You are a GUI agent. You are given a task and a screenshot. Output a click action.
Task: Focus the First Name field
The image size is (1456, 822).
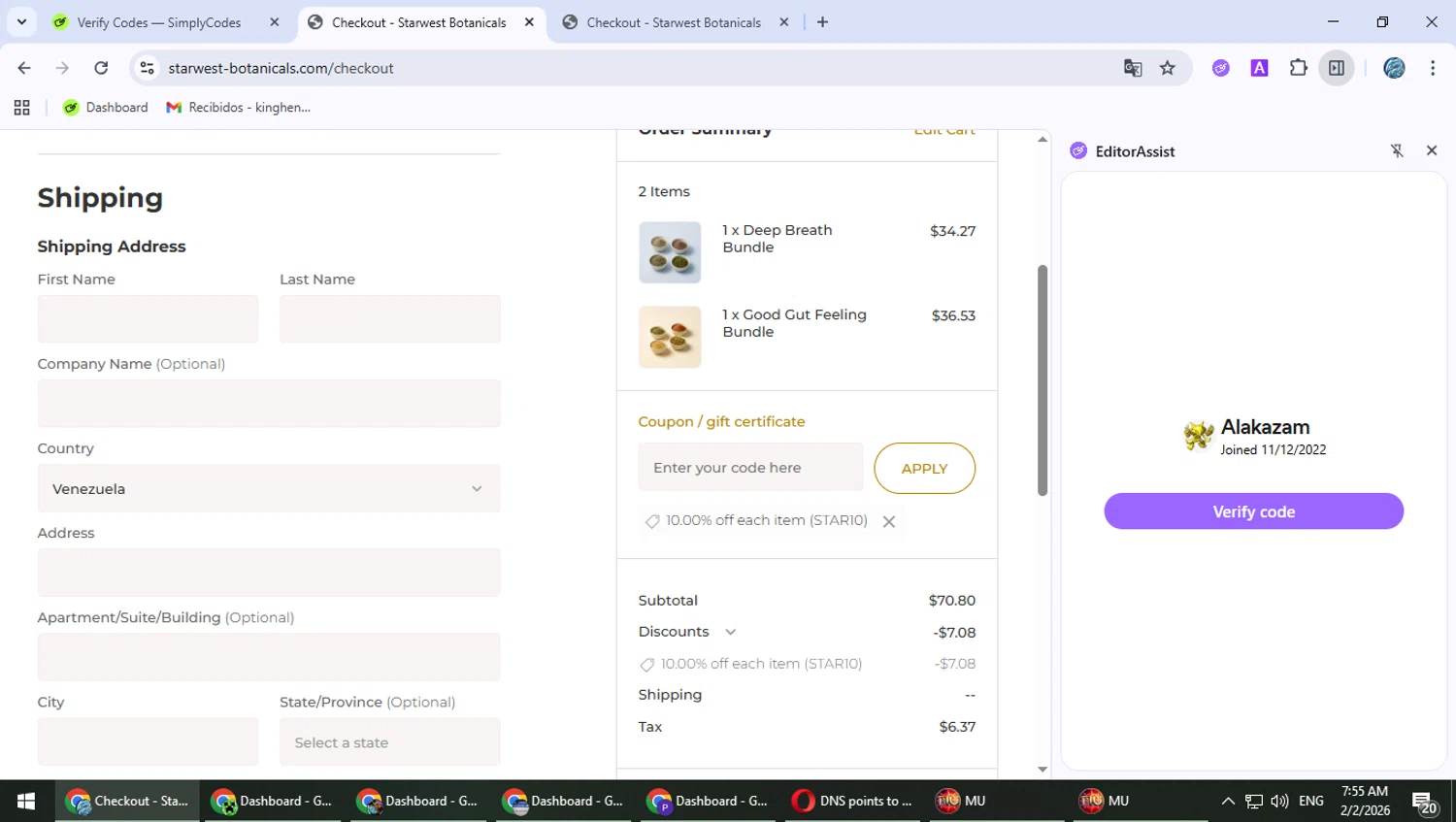tap(148, 318)
